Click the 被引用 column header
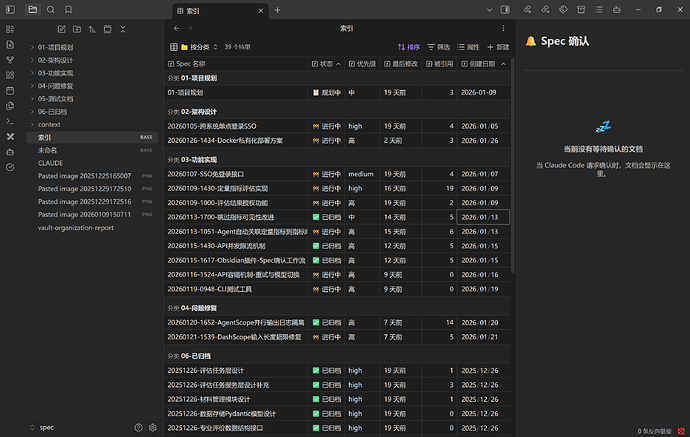Viewport: 690px width, 437px height. point(439,64)
